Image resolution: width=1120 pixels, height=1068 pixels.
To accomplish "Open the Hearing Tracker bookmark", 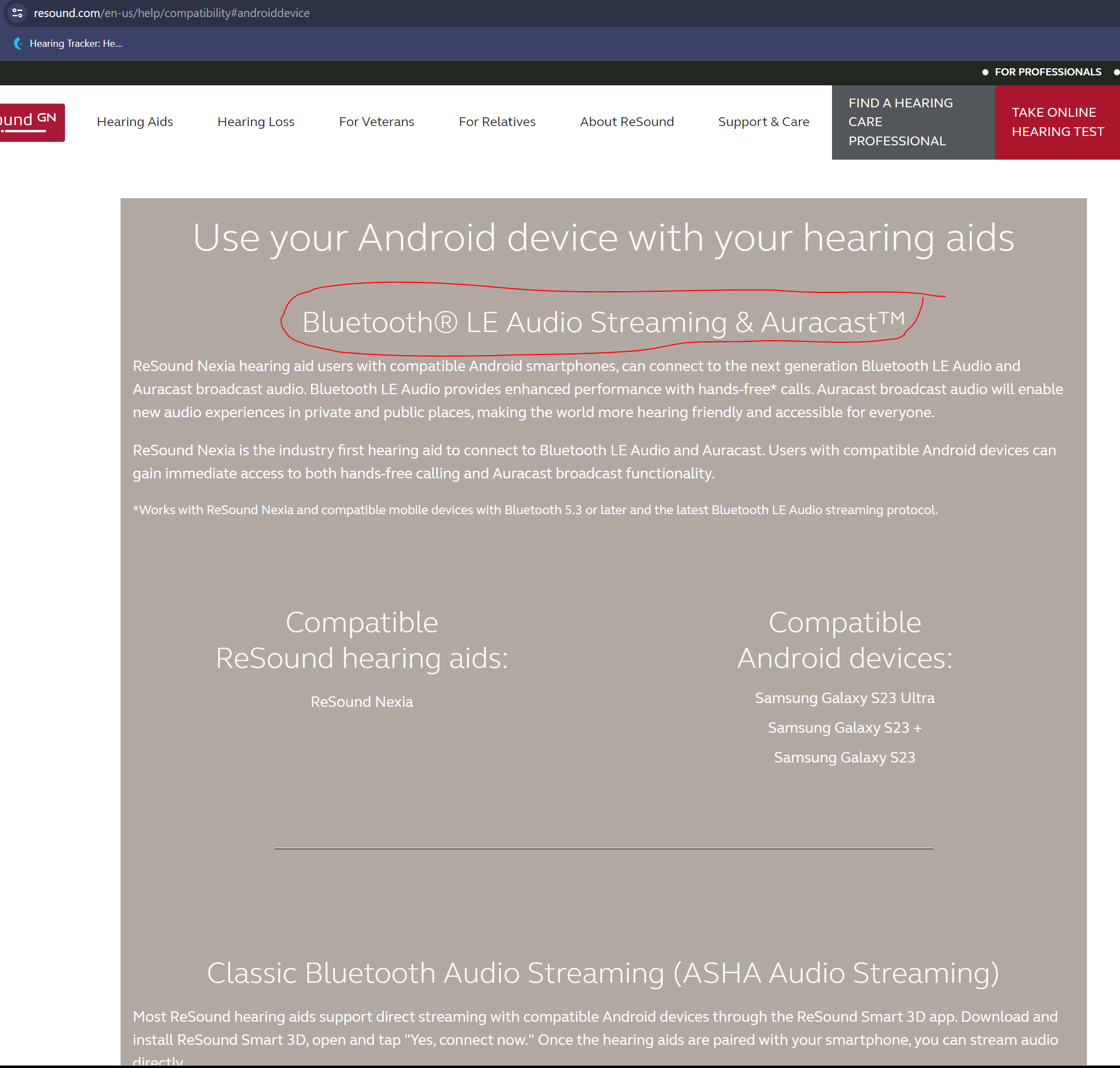I will coord(68,43).
